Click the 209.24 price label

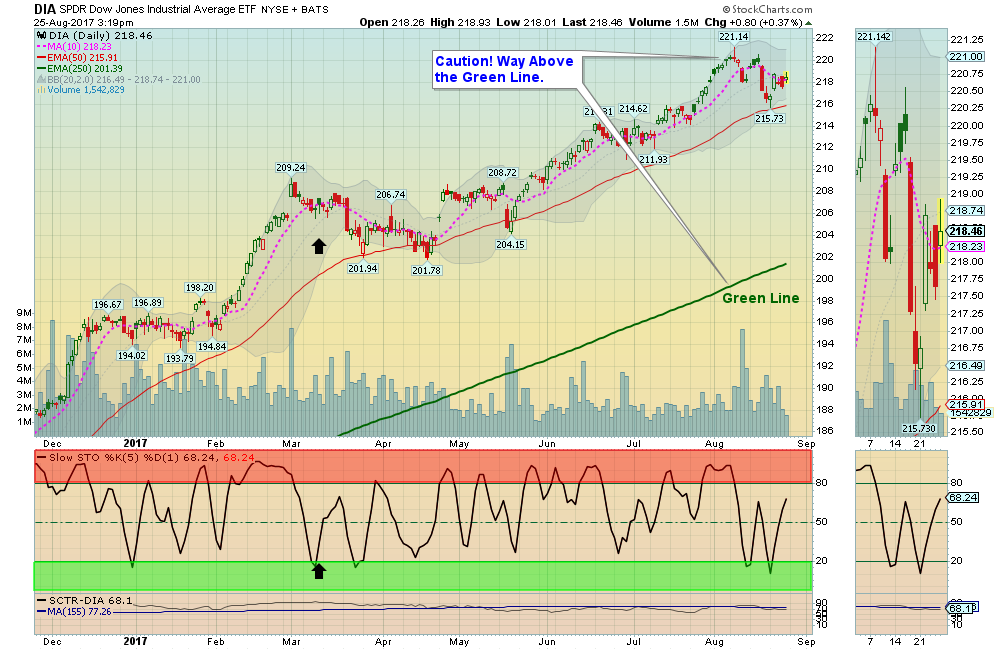pos(290,168)
